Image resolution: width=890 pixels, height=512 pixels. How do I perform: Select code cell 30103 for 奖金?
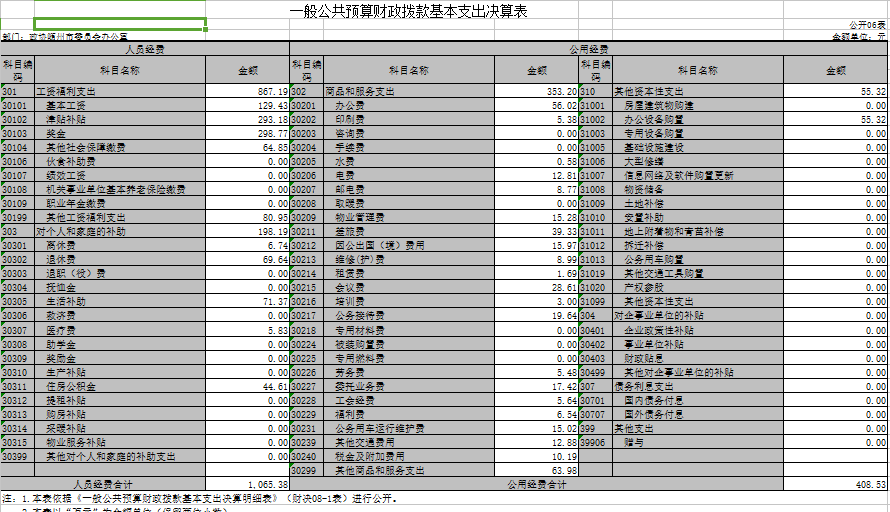click(17, 133)
